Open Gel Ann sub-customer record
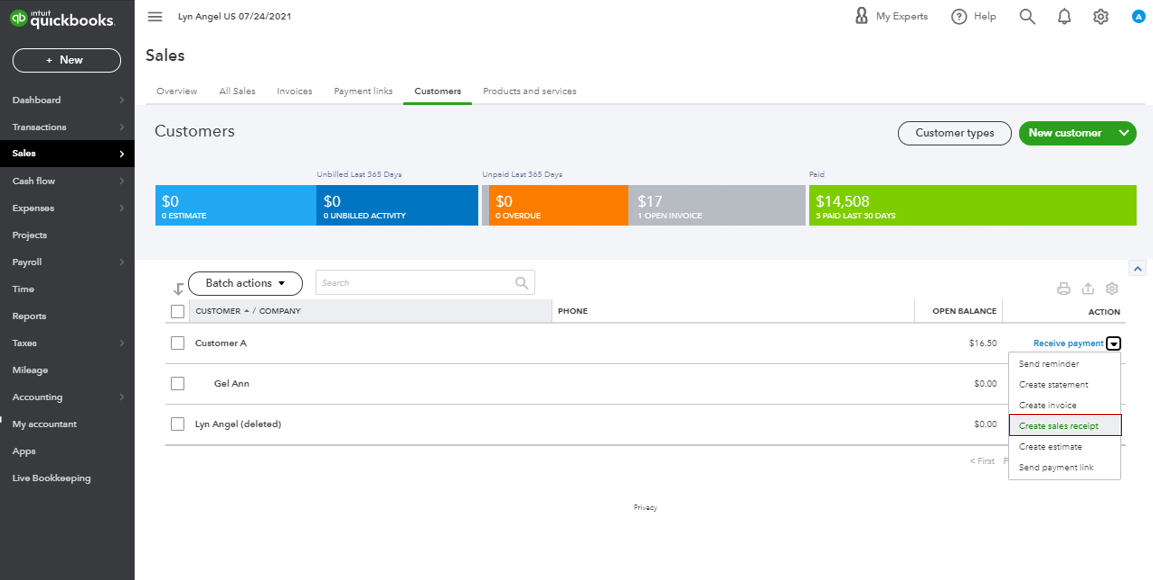 (x=232, y=384)
